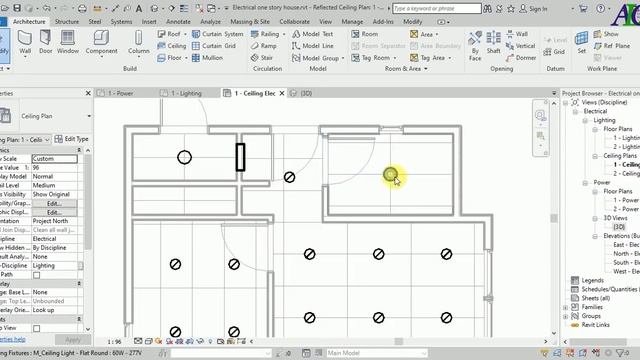This screenshot has width=640, height=360.
Task: Click Edit button for Visibility/Graphics
Action: coord(54,203)
